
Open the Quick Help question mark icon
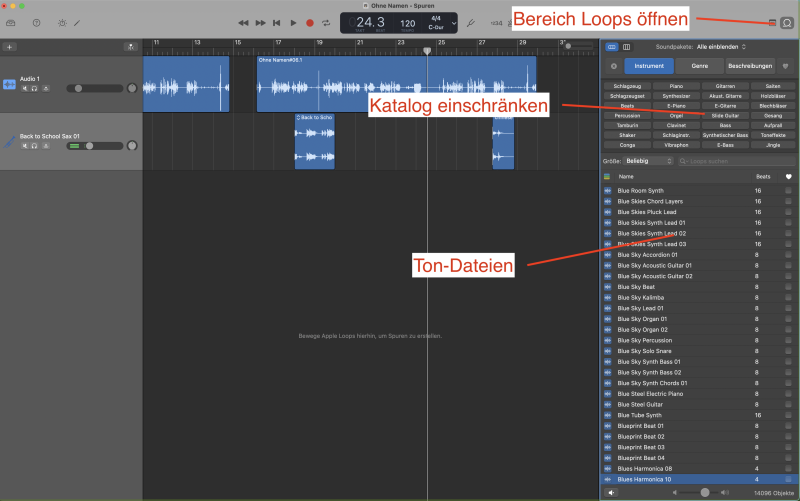click(x=36, y=23)
